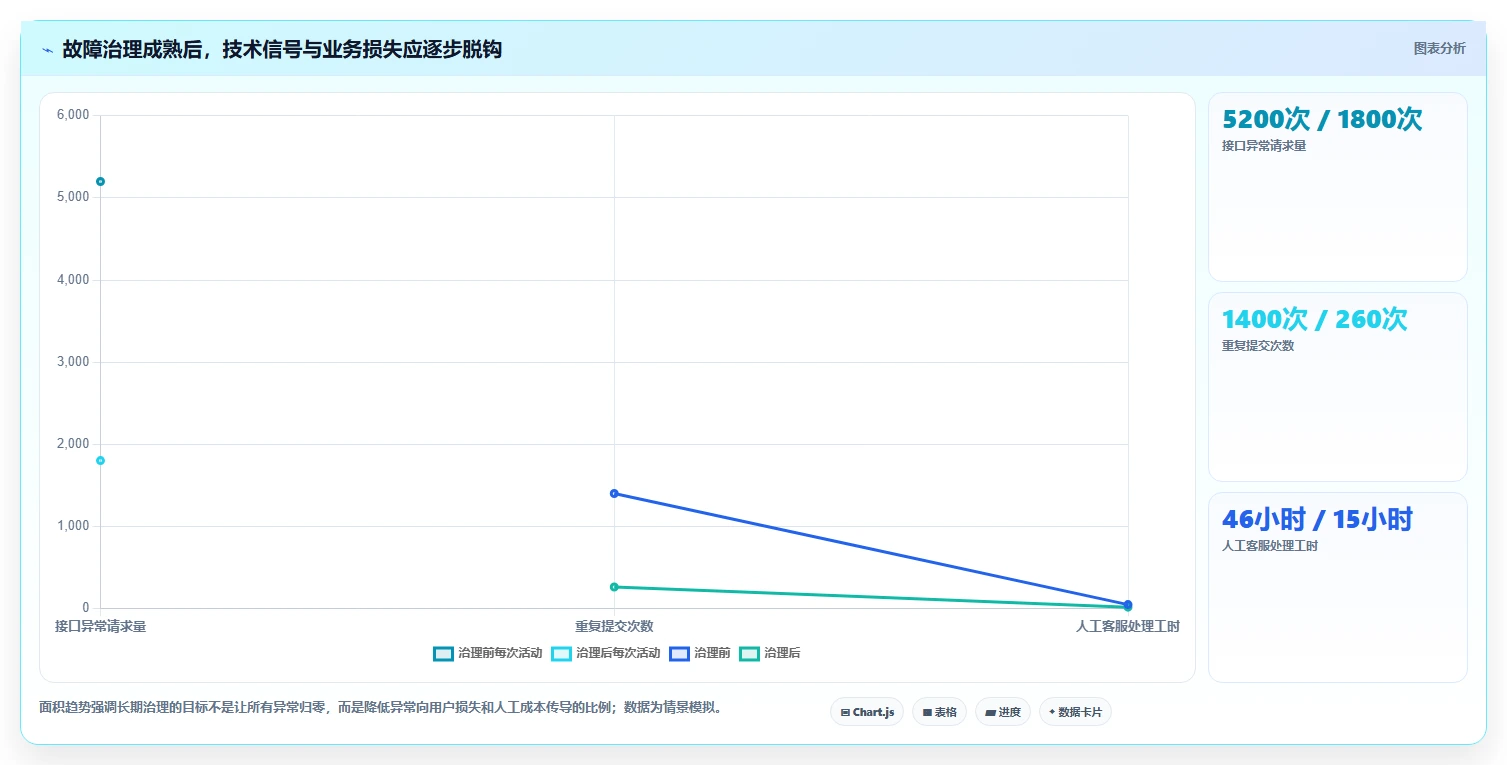Viewport: 1507px width, 765px height.
Task: Toggle the blue 治理前 legend item
Action: (x=700, y=653)
